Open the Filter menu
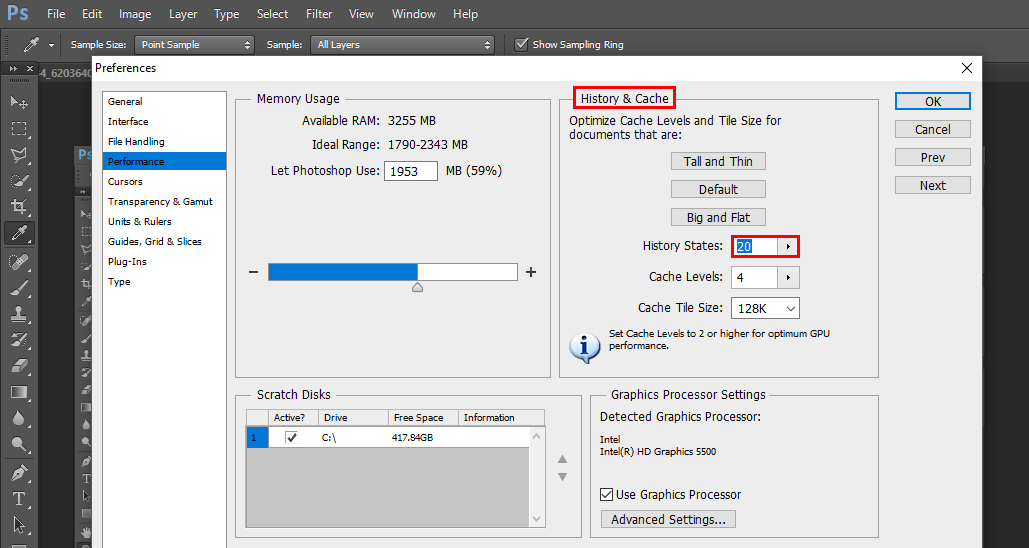 (x=319, y=14)
